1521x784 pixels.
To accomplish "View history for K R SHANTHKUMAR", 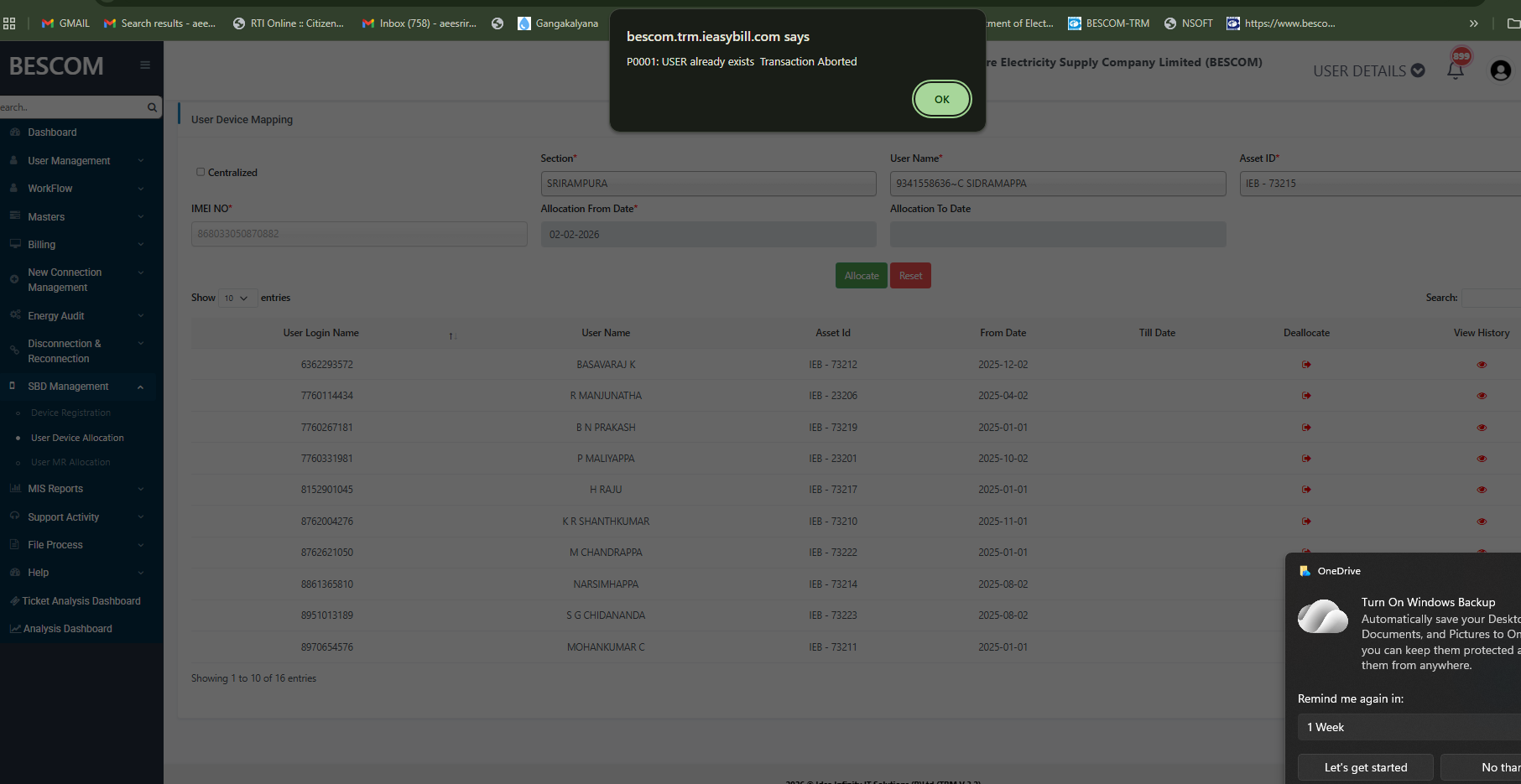I will 1482,522.
